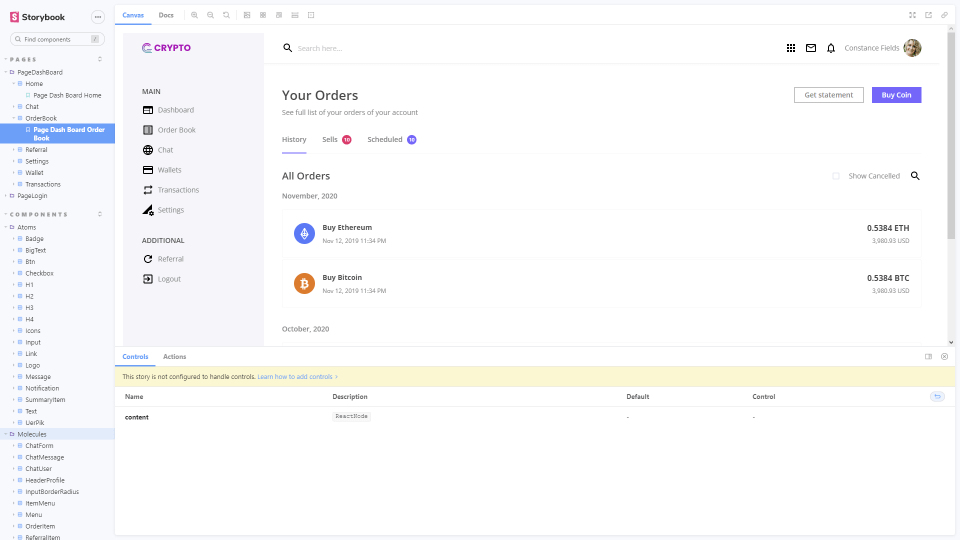Open the ChatForm component in tree

(39, 446)
